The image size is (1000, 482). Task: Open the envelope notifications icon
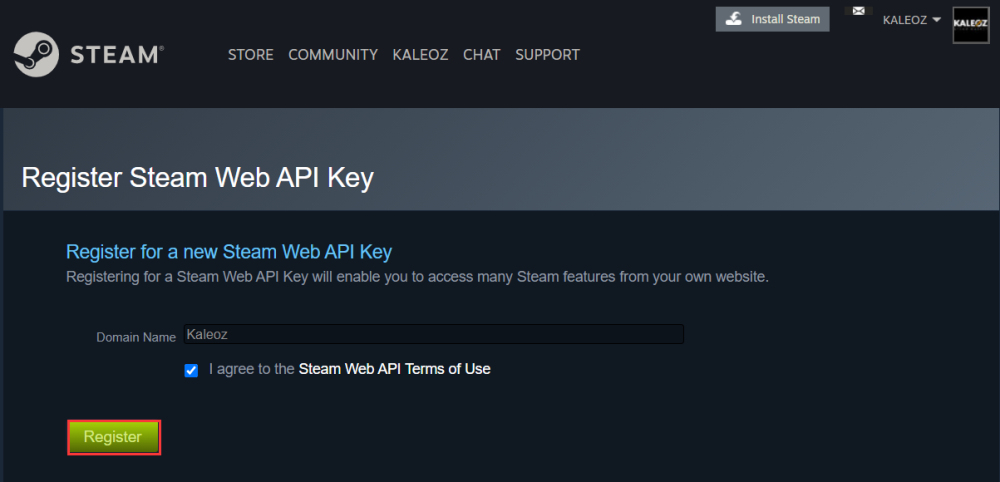point(857,11)
